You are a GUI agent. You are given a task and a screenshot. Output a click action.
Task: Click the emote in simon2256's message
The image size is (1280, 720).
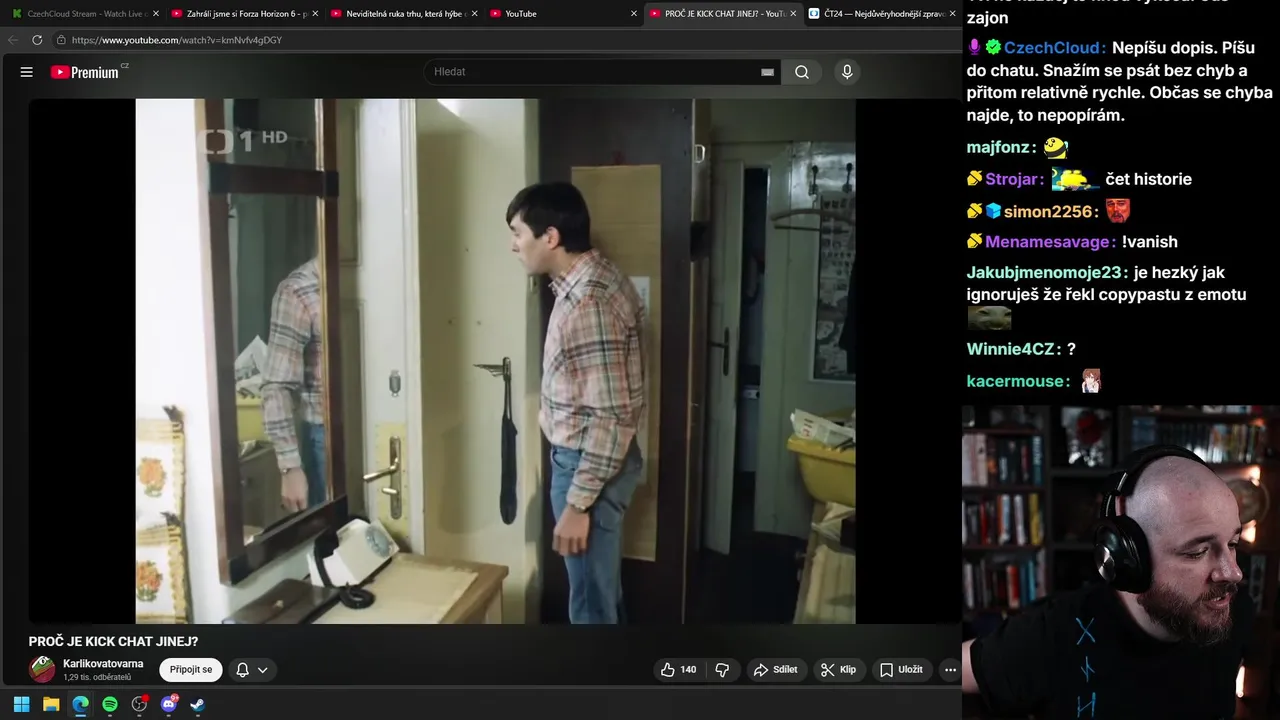[x=1118, y=211]
